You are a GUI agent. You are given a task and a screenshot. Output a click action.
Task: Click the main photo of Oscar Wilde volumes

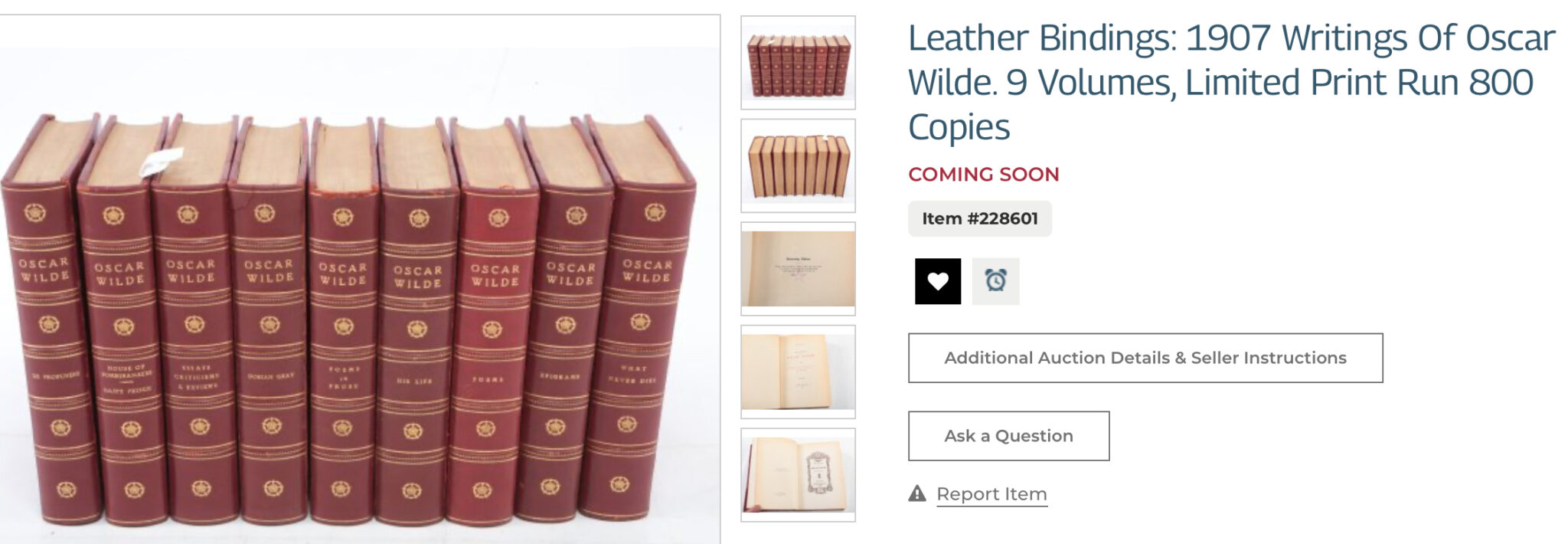tap(360, 280)
